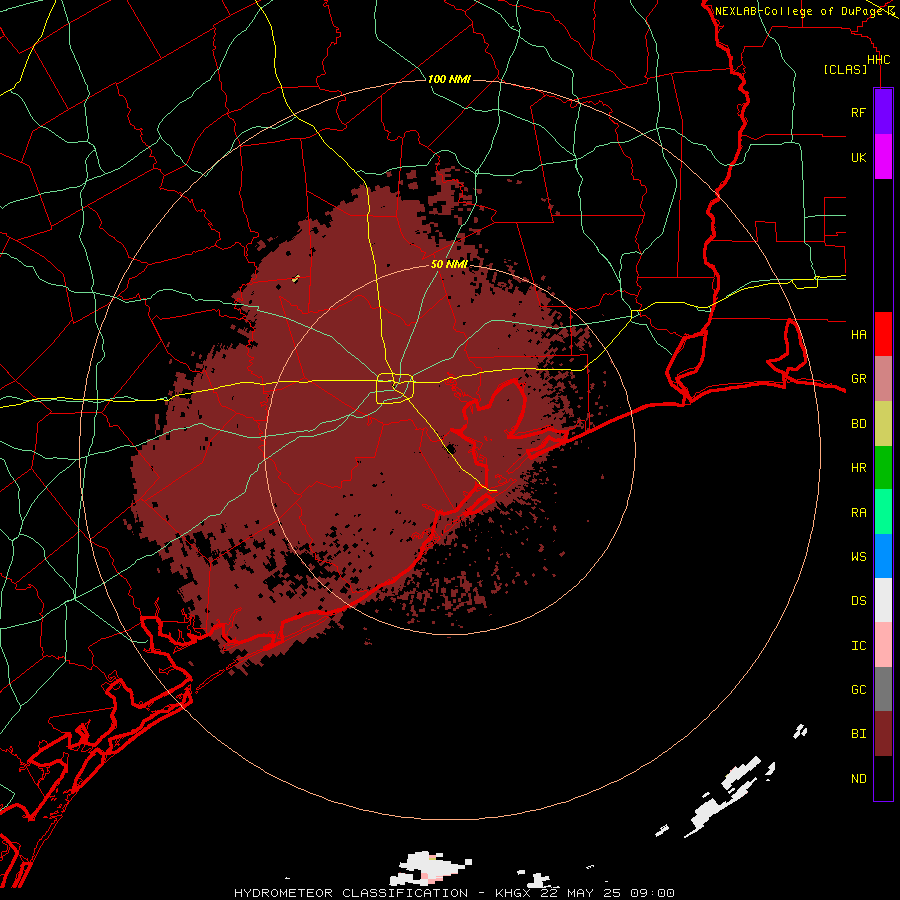Choose the blue WS legend swatch
The image size is (900, 900).
coord(883,556)
